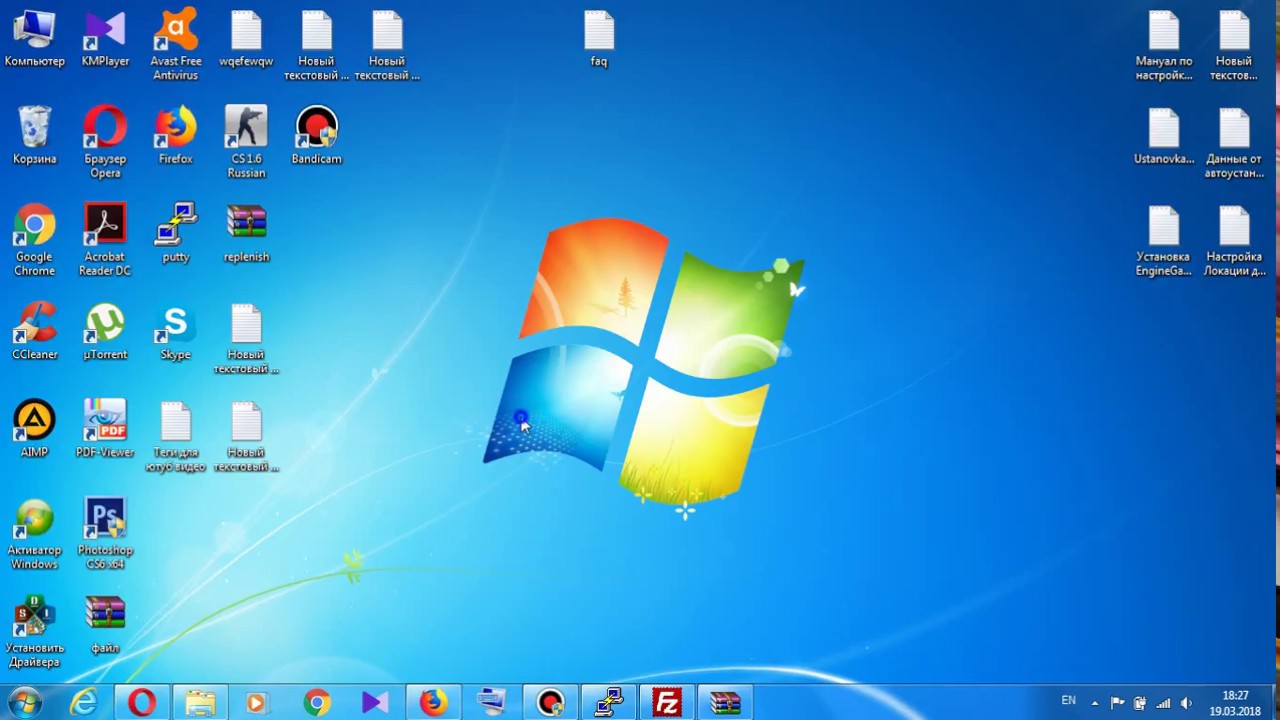Select the AIMP desktop shortcut
The width and height of the screenshot is (1280, 720).
[34, 430]
